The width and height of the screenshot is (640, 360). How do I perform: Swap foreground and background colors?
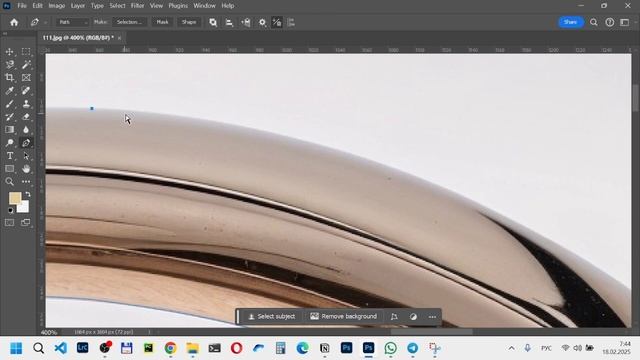(x=28, y=194)
